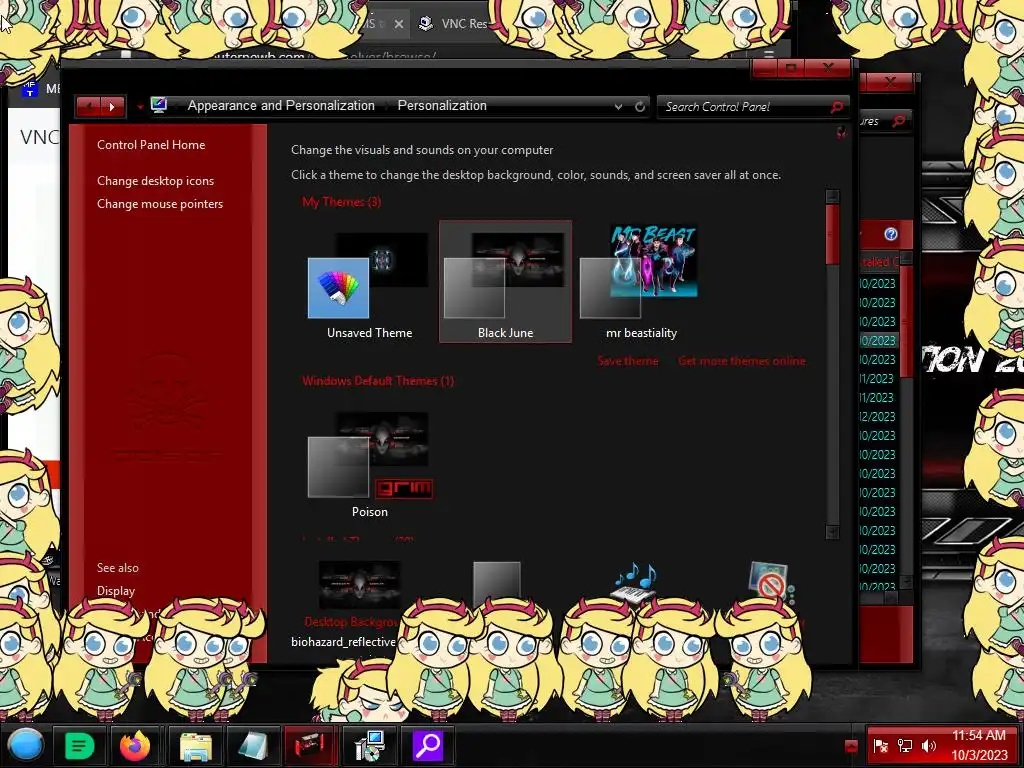Click Get more themes online link
Viewport: 1024px width, 768px height.
(x=741, y=361)
